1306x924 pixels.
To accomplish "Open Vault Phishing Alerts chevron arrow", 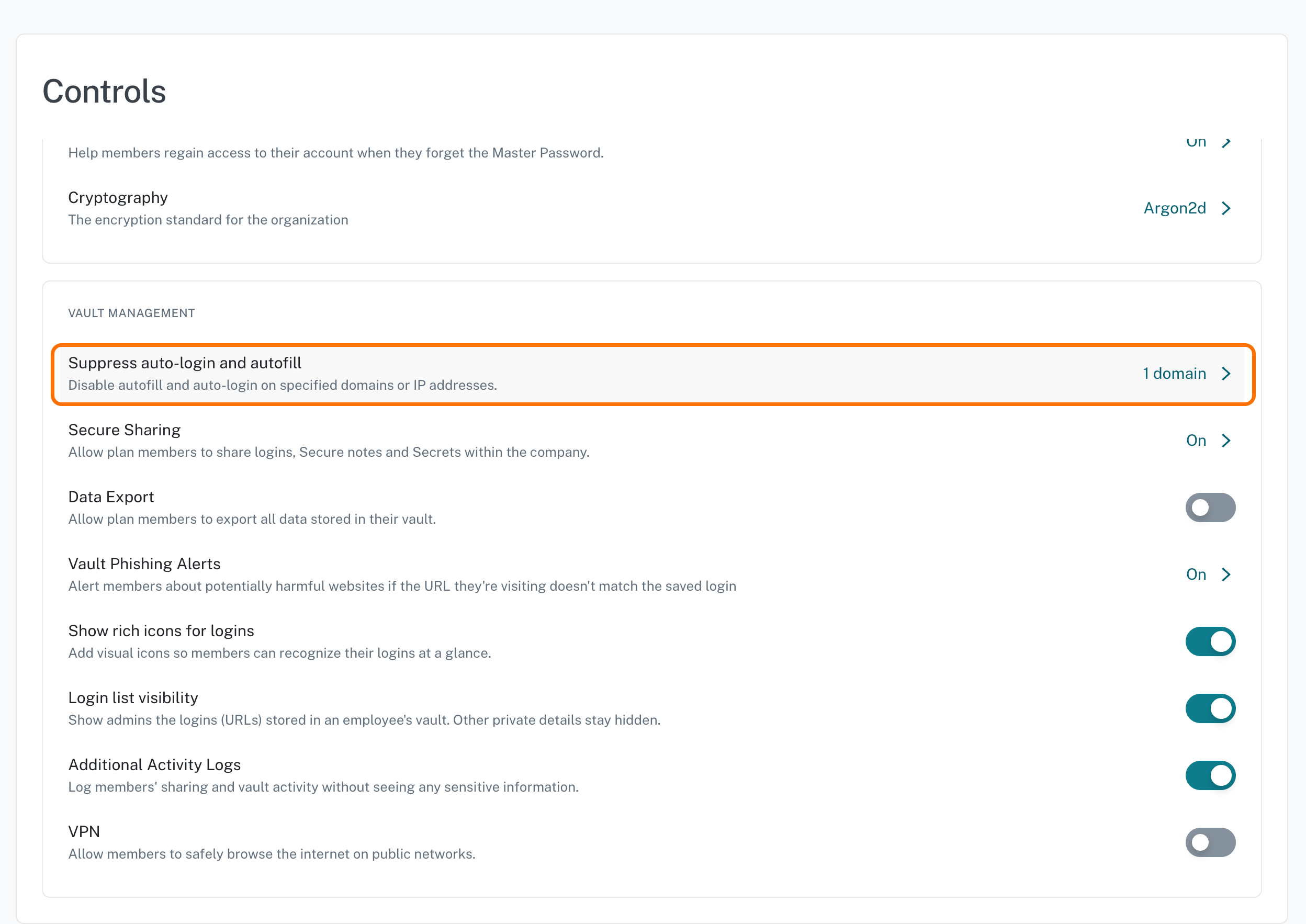I will 1226,574.
